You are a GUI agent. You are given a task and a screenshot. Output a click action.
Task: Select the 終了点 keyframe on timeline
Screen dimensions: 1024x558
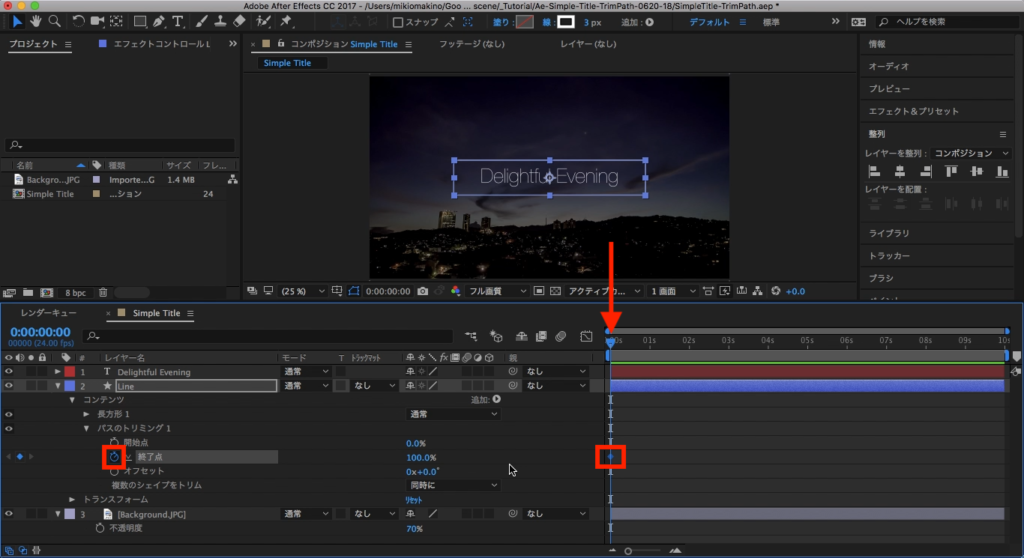pyautogui.click(x=610, y=457)
